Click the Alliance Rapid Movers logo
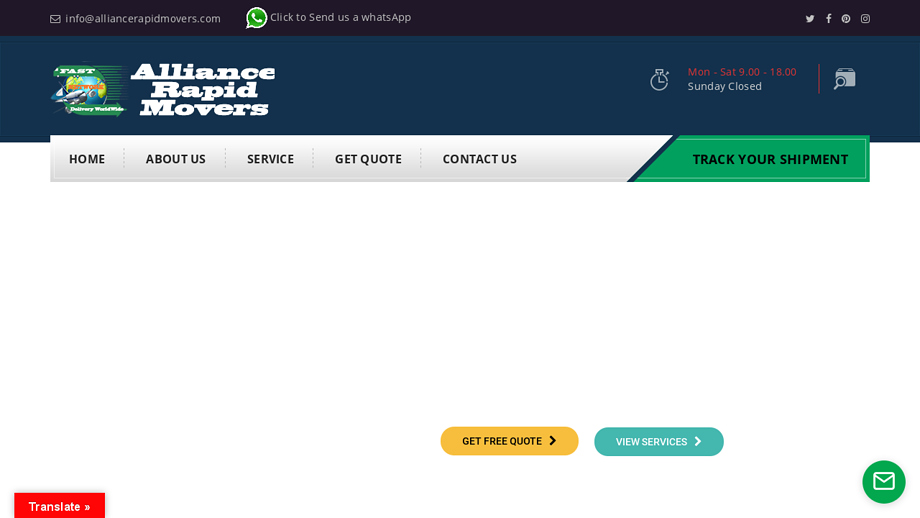Viewport: 920px width, 518px height. coord(163,90)
